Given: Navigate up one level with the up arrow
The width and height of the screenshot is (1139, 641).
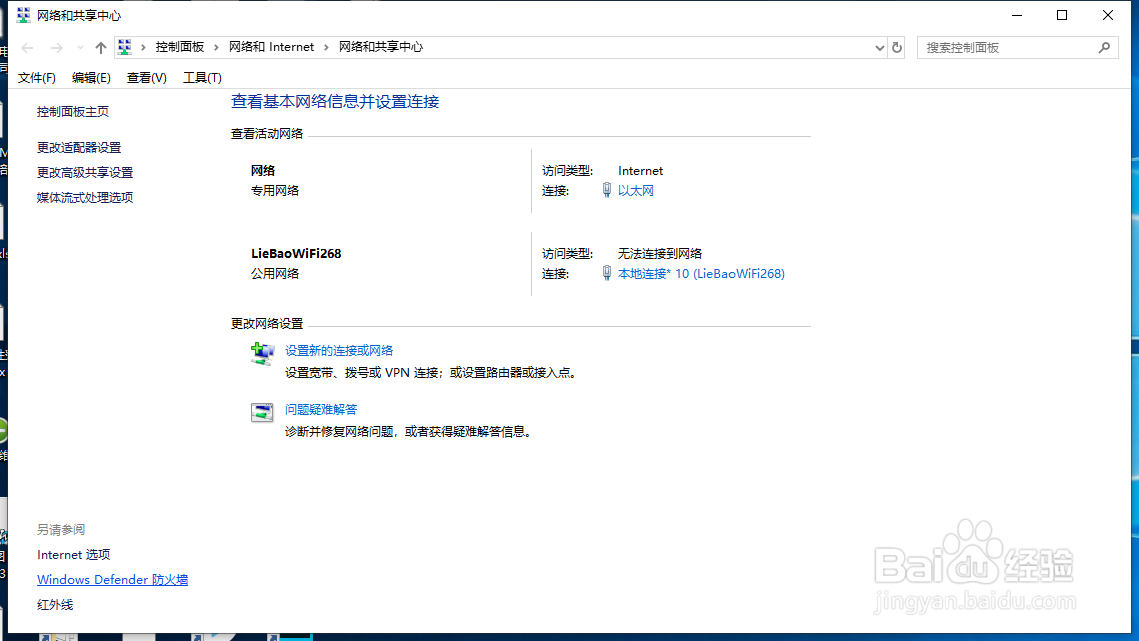Looking at the screenshot, I should 101,46.
